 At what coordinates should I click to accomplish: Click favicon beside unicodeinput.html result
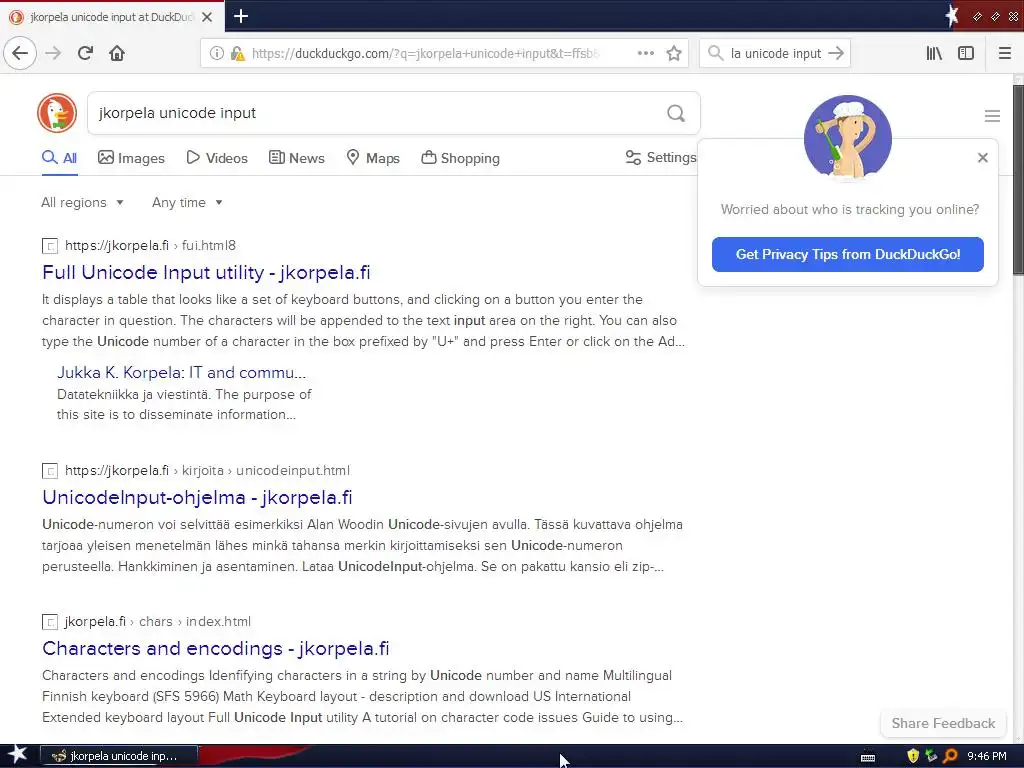pos(50,471)
